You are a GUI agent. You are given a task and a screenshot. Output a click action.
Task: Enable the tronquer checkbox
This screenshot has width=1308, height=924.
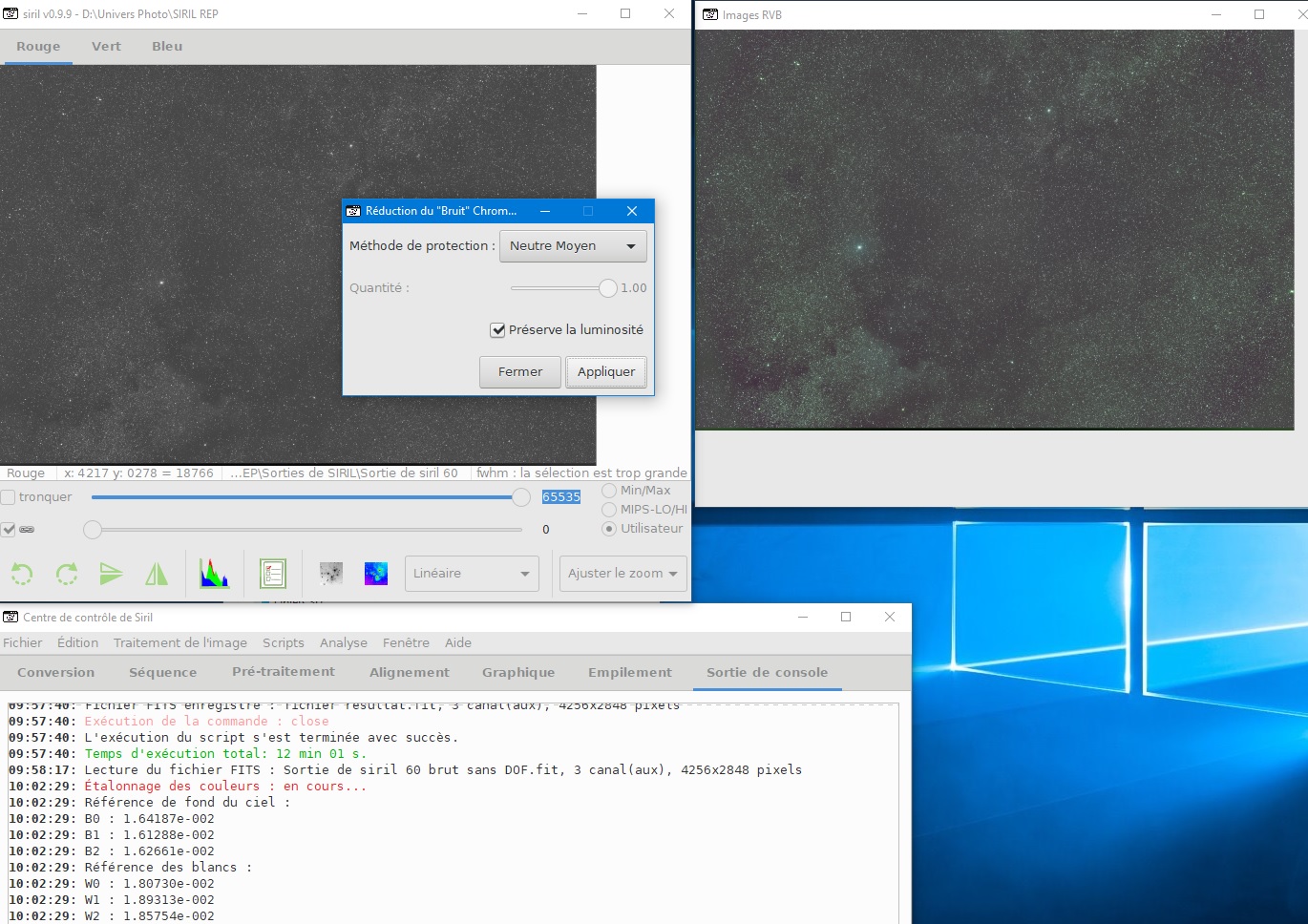(8, 497)
